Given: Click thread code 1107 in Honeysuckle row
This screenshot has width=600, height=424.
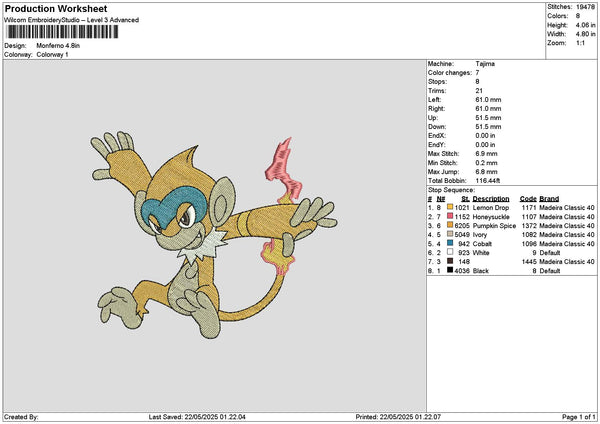Looking at the screenshot, I should pyautogui.click(x=529, y=217).
